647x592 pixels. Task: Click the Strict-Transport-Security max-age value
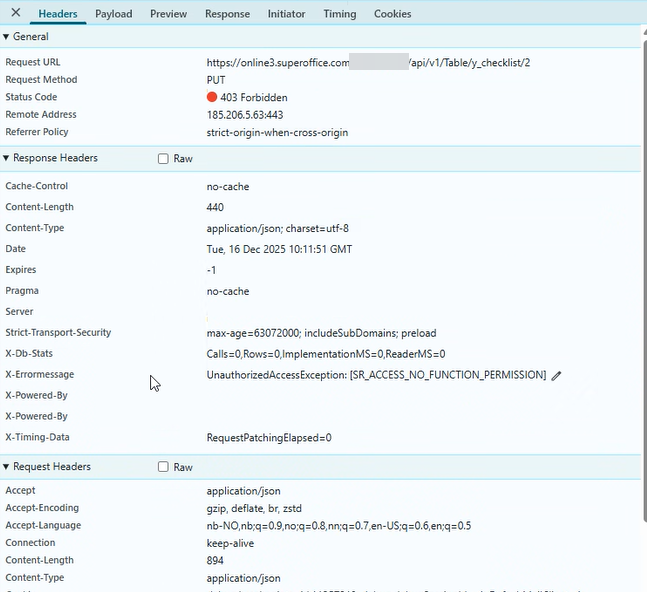[321, 333]
